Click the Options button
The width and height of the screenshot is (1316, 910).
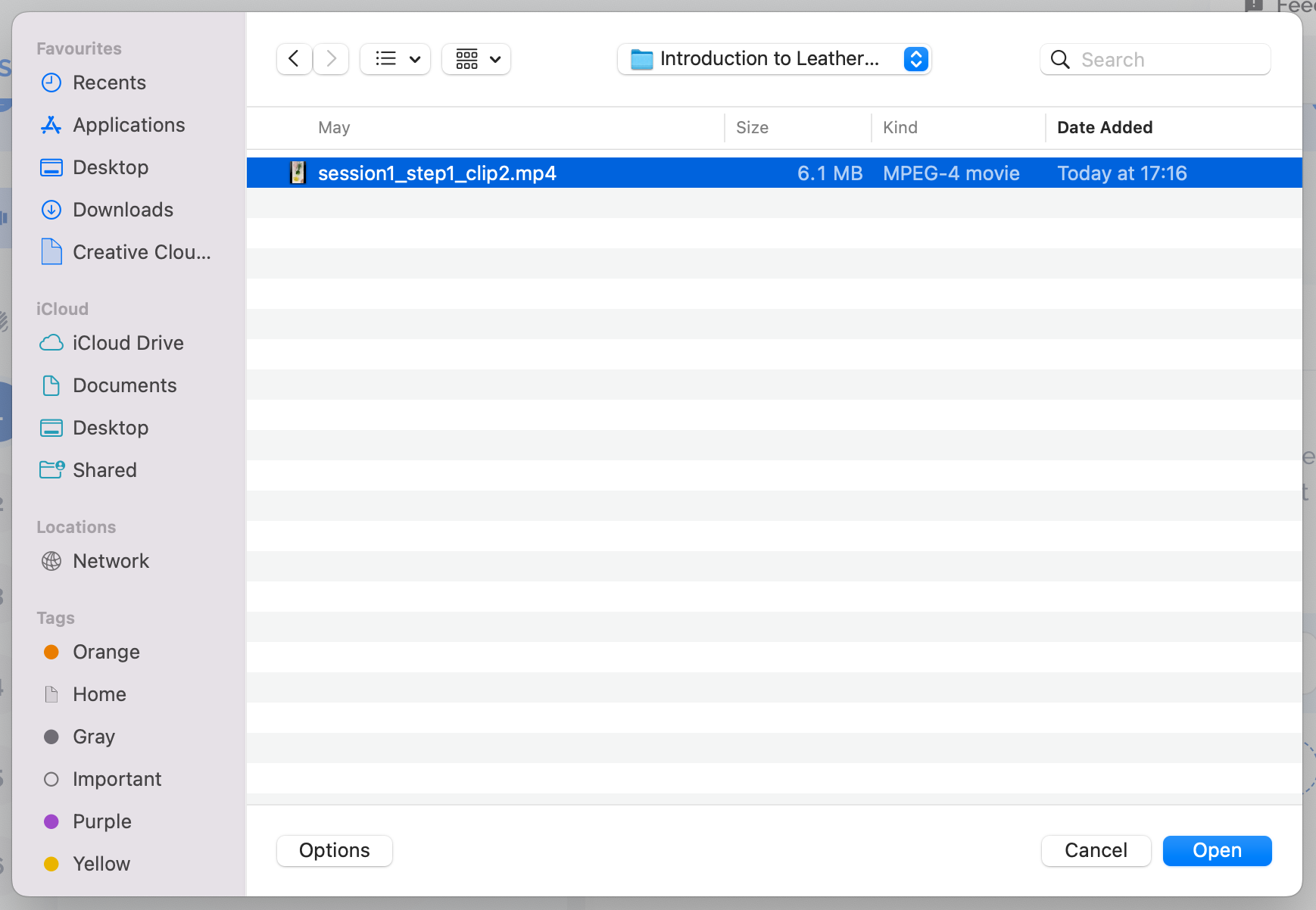[x=333, y=850]
